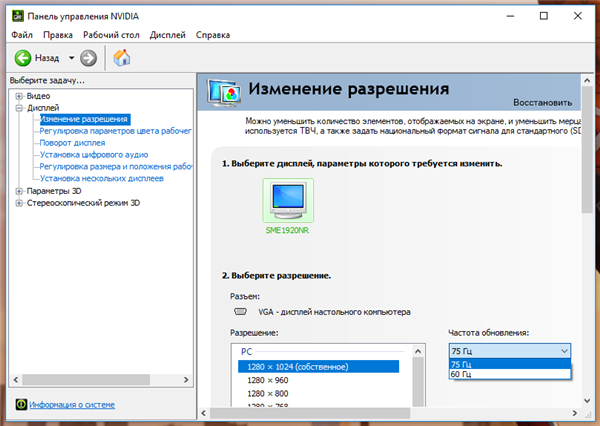Click the NVIDIA Control Panel title icon

click(18, 16)
